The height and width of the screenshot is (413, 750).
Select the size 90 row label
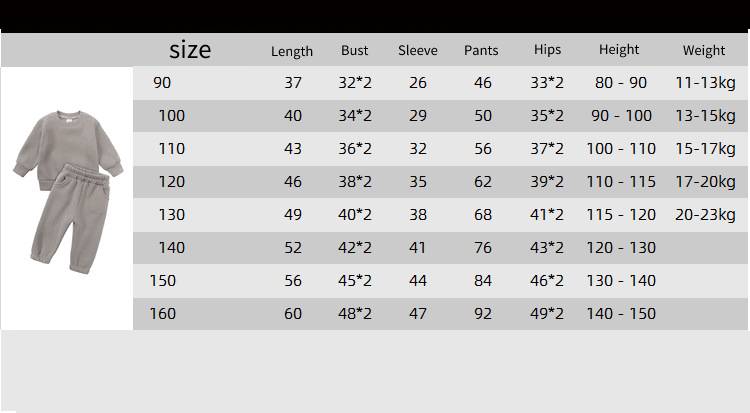(162, 83)
